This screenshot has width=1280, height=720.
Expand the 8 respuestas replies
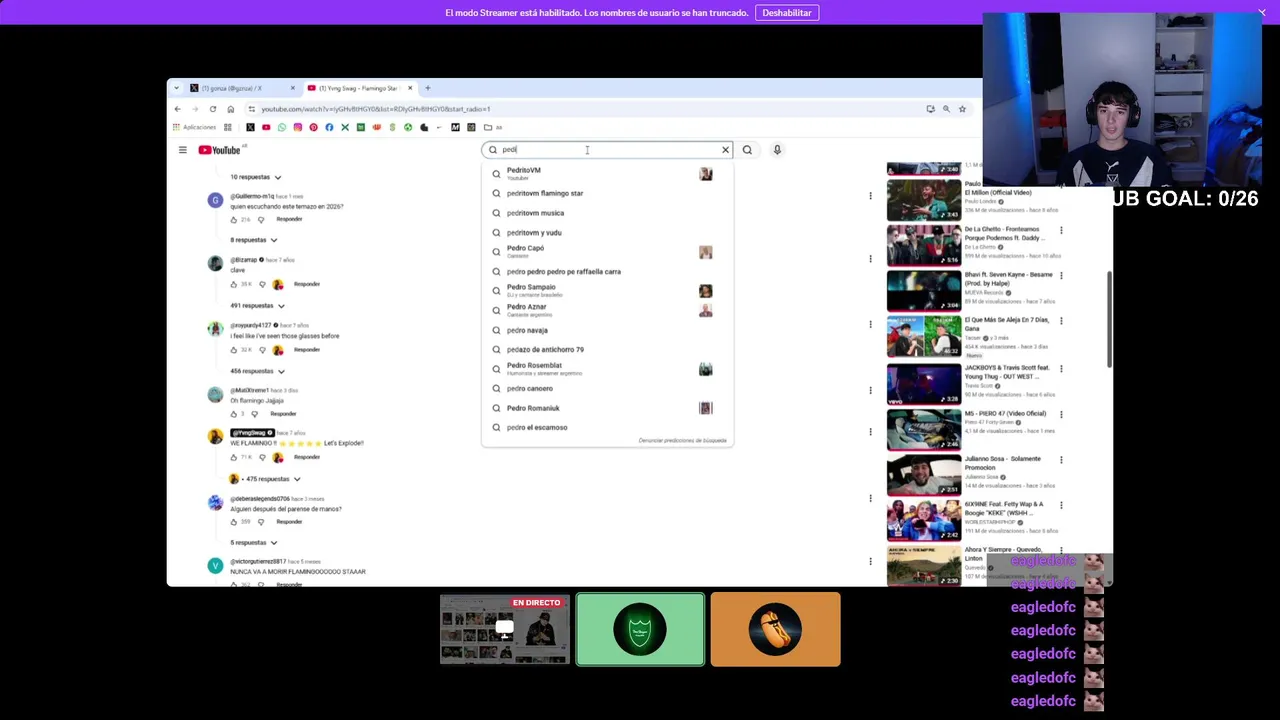pyautogui.click(x=254, y=240)
